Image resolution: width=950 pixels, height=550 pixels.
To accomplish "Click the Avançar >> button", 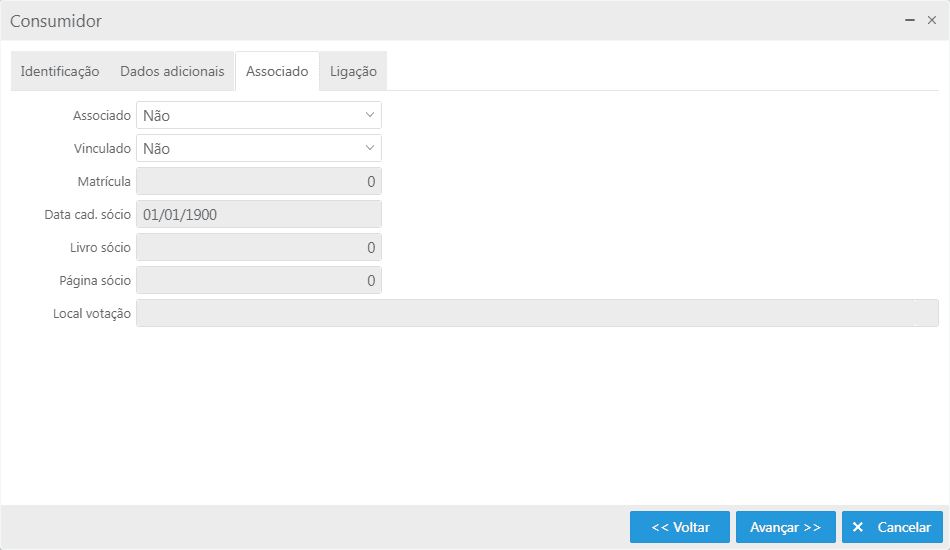I will coord(786,527).
